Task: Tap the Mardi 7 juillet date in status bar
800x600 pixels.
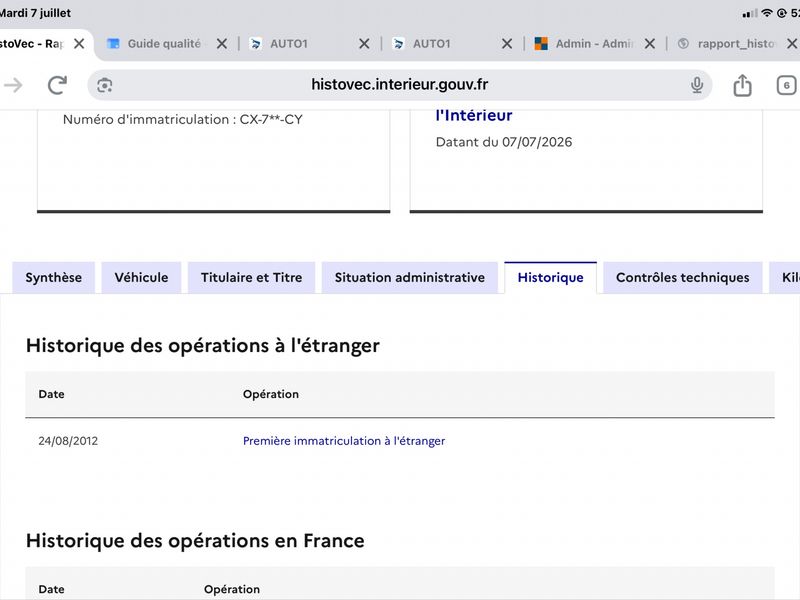Action: (35, 13)
